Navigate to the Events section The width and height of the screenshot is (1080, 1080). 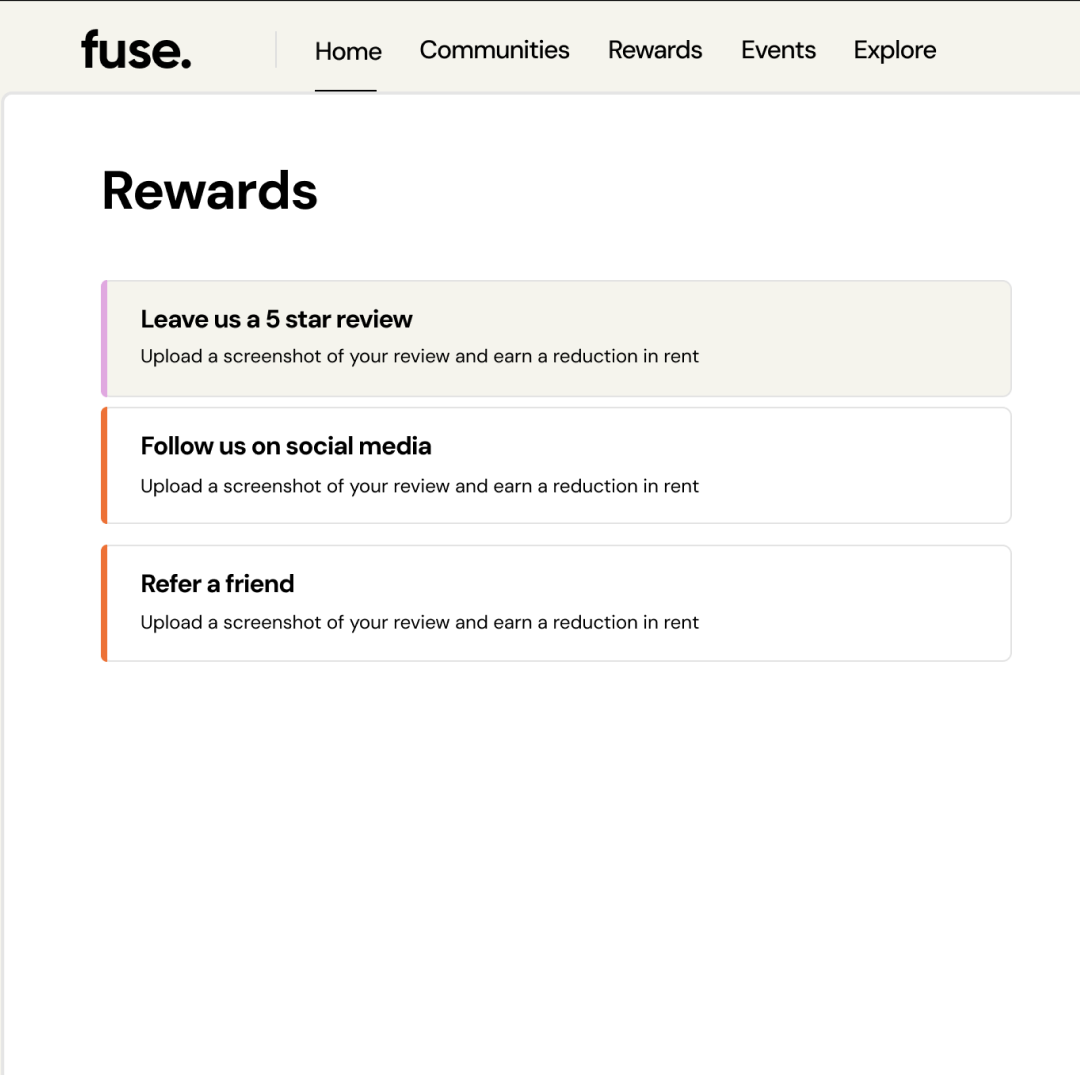778,50
